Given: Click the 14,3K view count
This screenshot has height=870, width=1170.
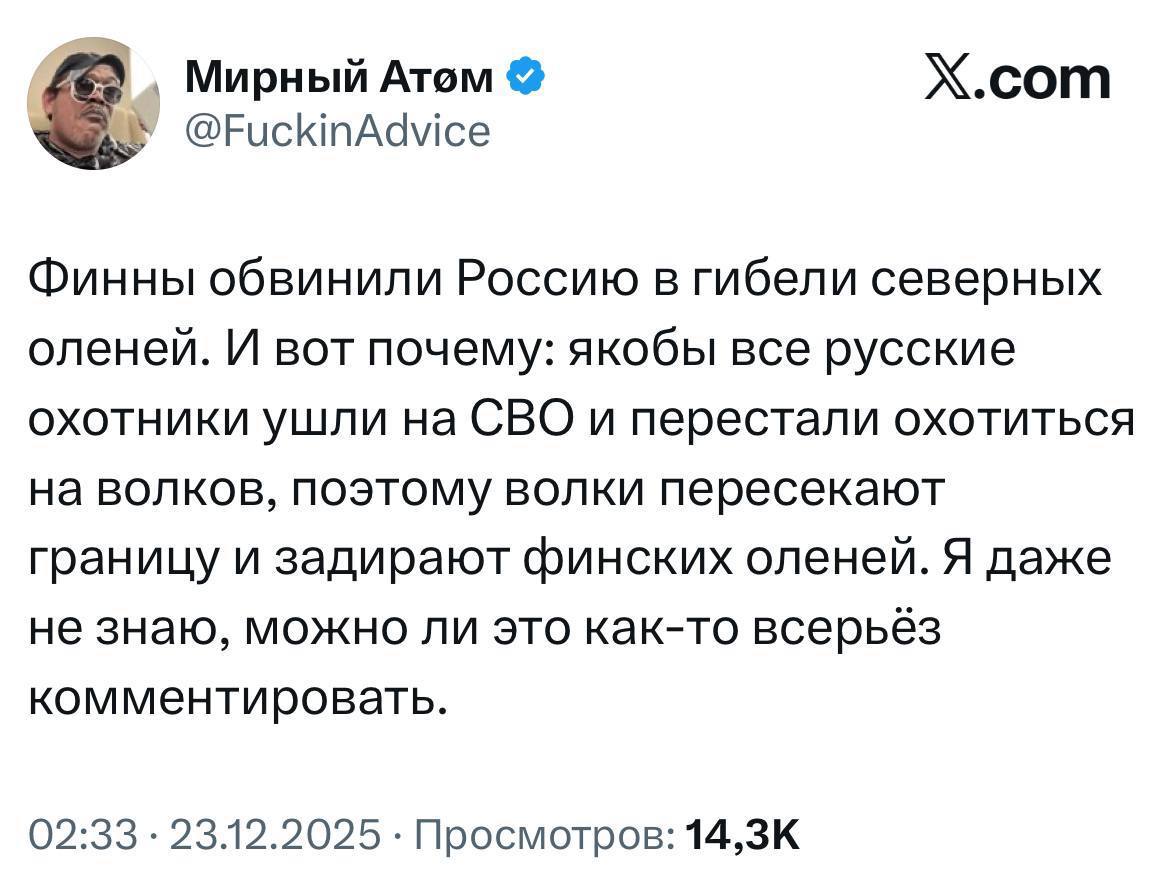Looking at the screenshot, I should [x=745, y=833].
